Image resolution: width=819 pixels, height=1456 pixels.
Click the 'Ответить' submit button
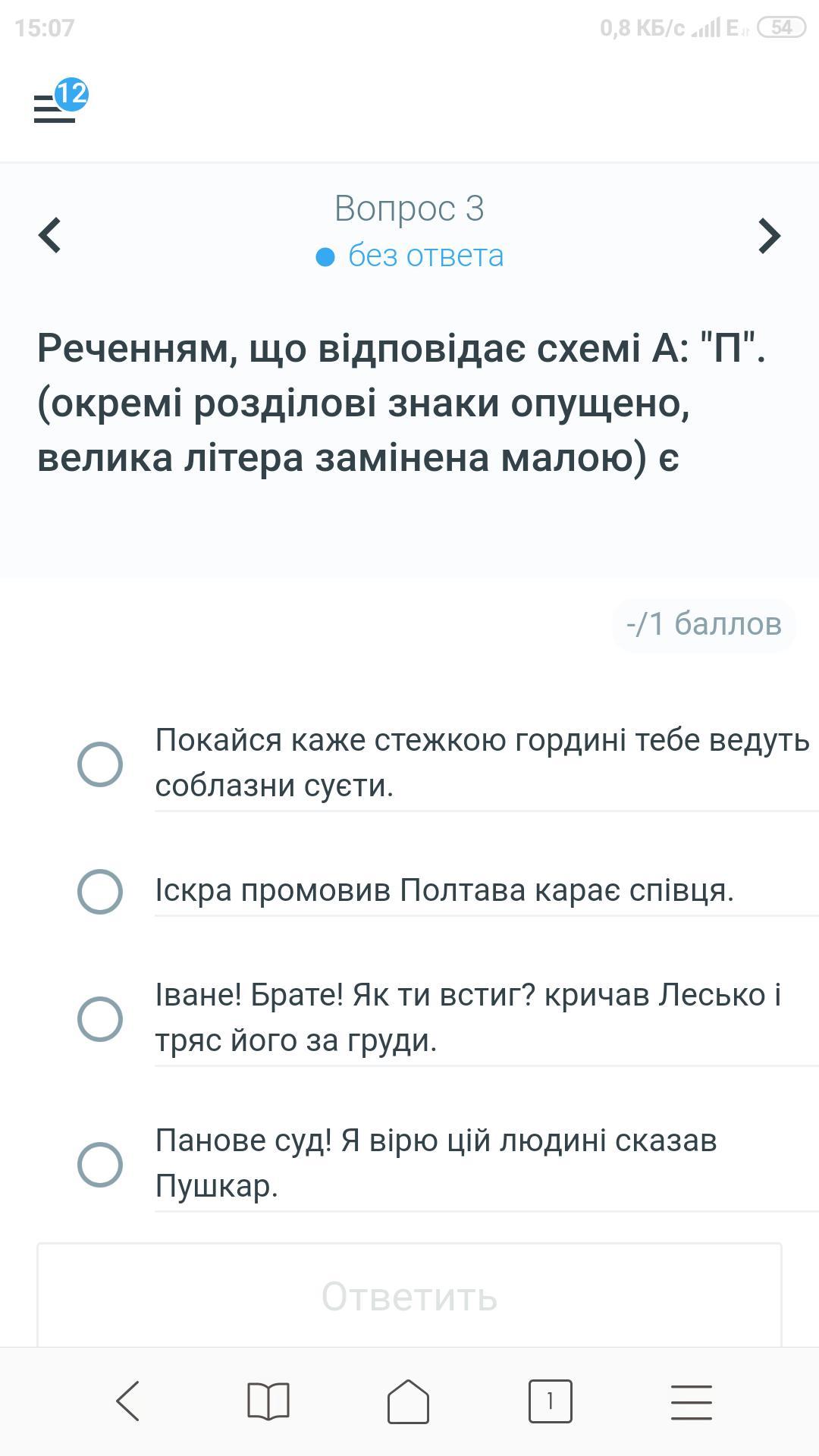point(409,1296)
